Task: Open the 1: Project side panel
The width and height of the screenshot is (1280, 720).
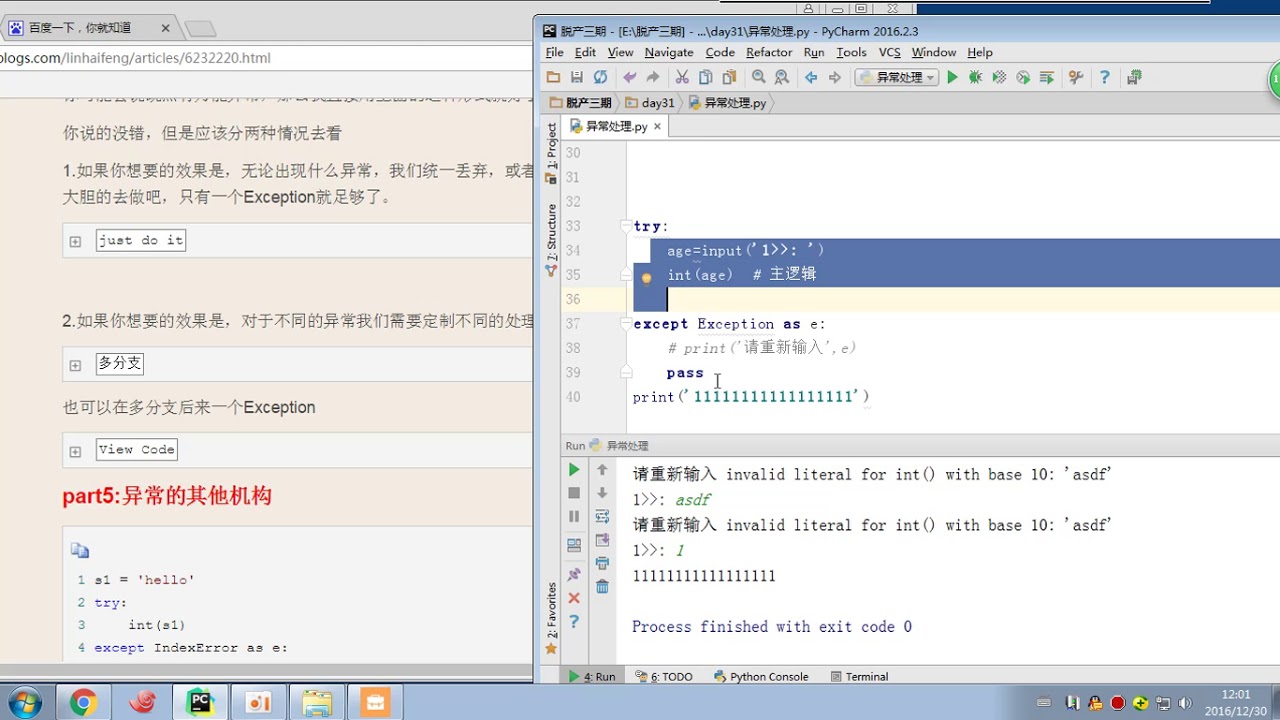Action: pyautogui.click(x=551, y=153)
